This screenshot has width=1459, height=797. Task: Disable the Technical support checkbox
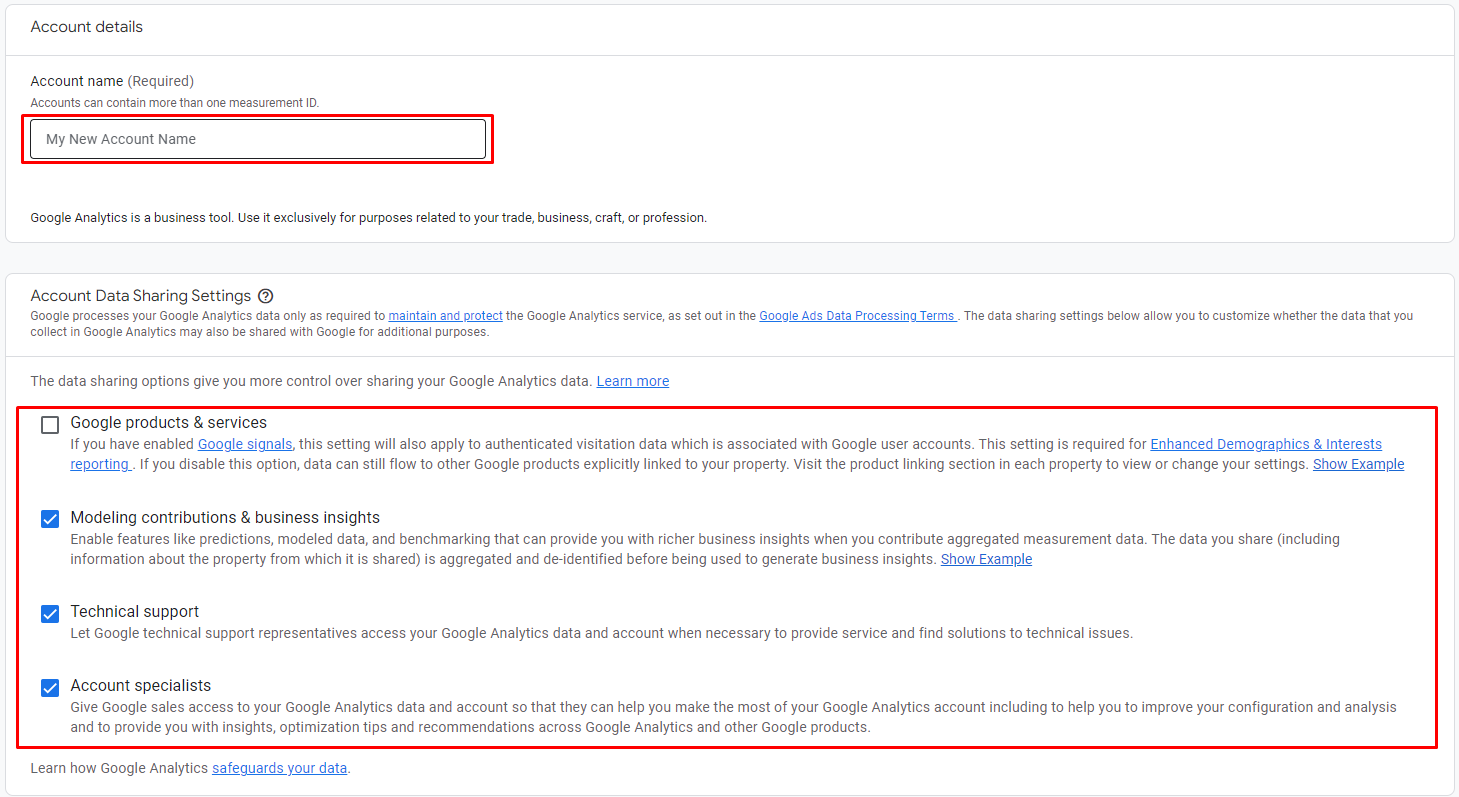click(50, 613)
